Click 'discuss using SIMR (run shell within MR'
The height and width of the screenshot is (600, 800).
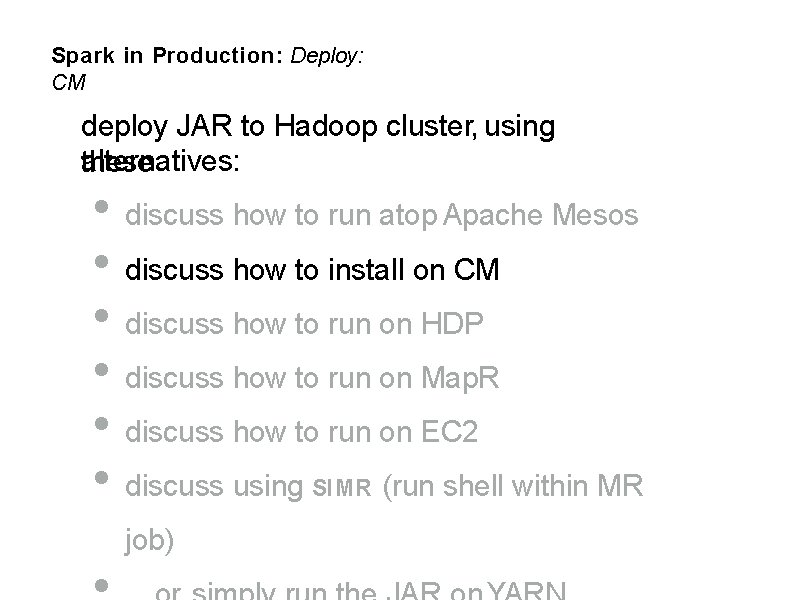tap(384, 486)
